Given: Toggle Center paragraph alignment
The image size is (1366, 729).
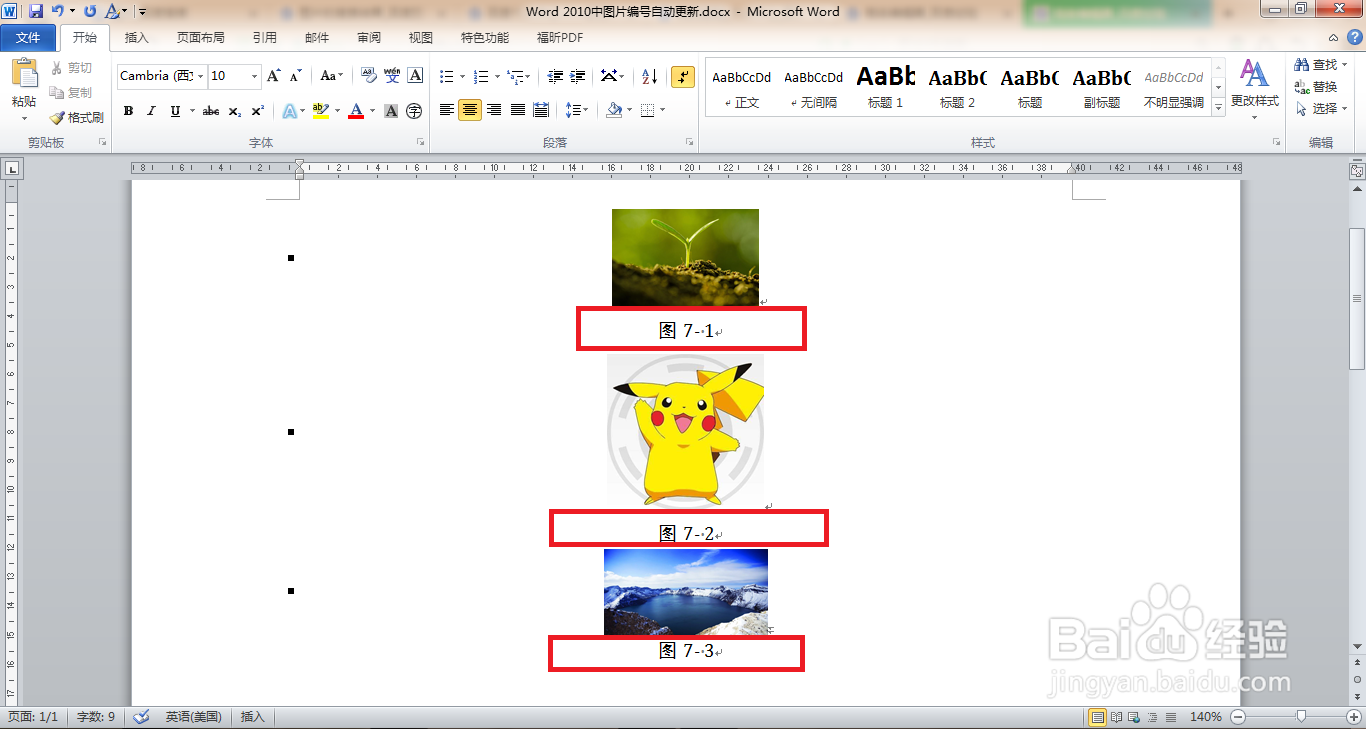Looking at the screenshot, I should point(470,110).
